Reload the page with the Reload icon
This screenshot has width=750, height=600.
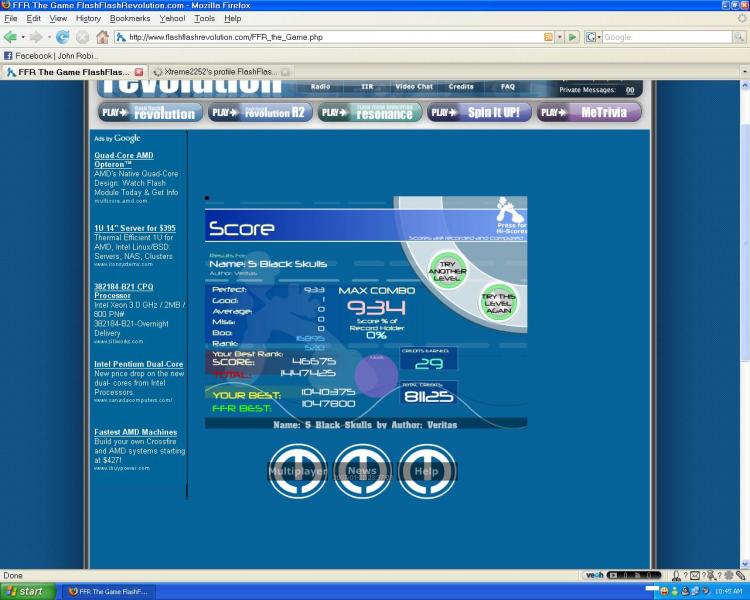[62, 37]
